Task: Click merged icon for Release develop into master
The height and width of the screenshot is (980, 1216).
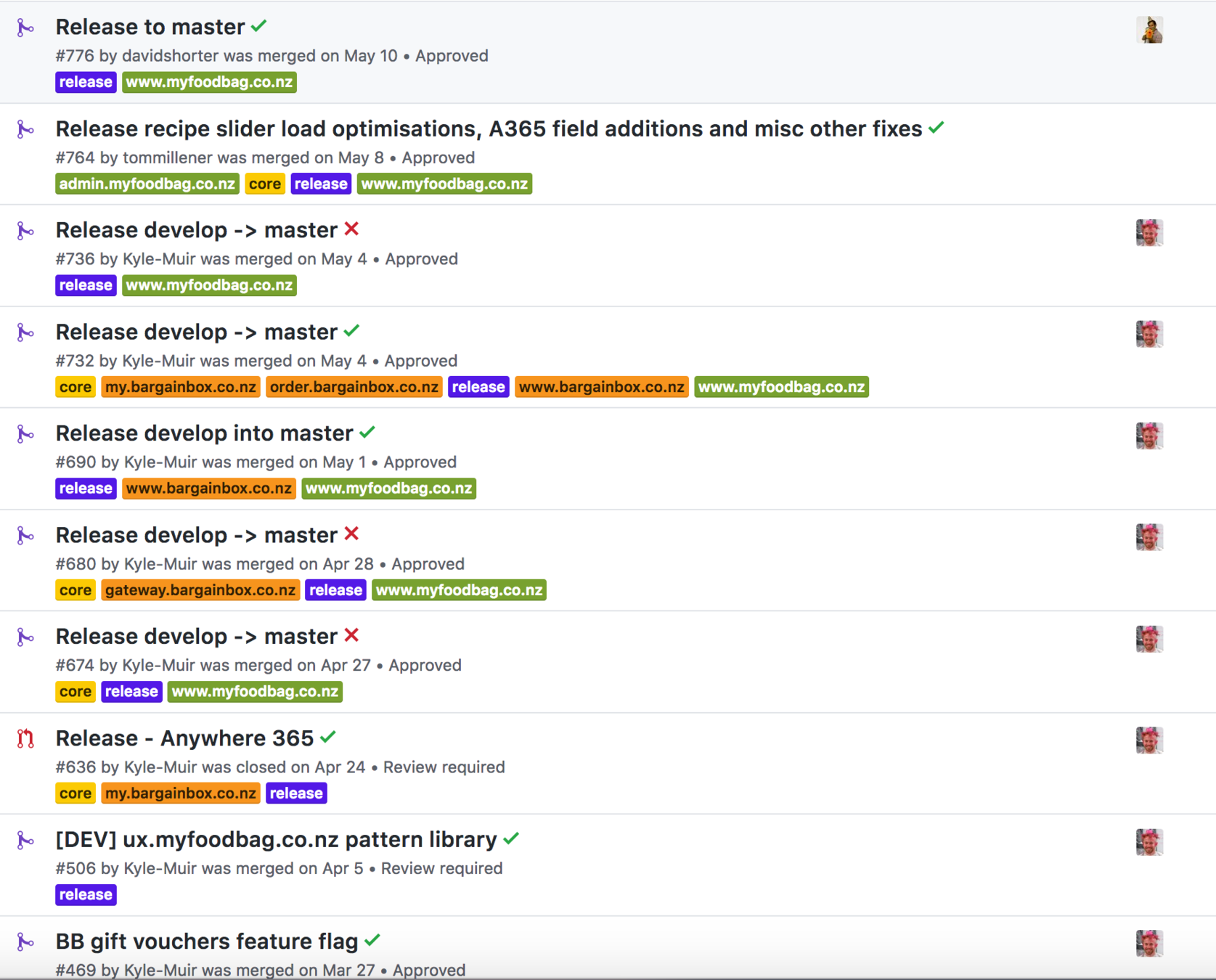Action: click(25, 435)
